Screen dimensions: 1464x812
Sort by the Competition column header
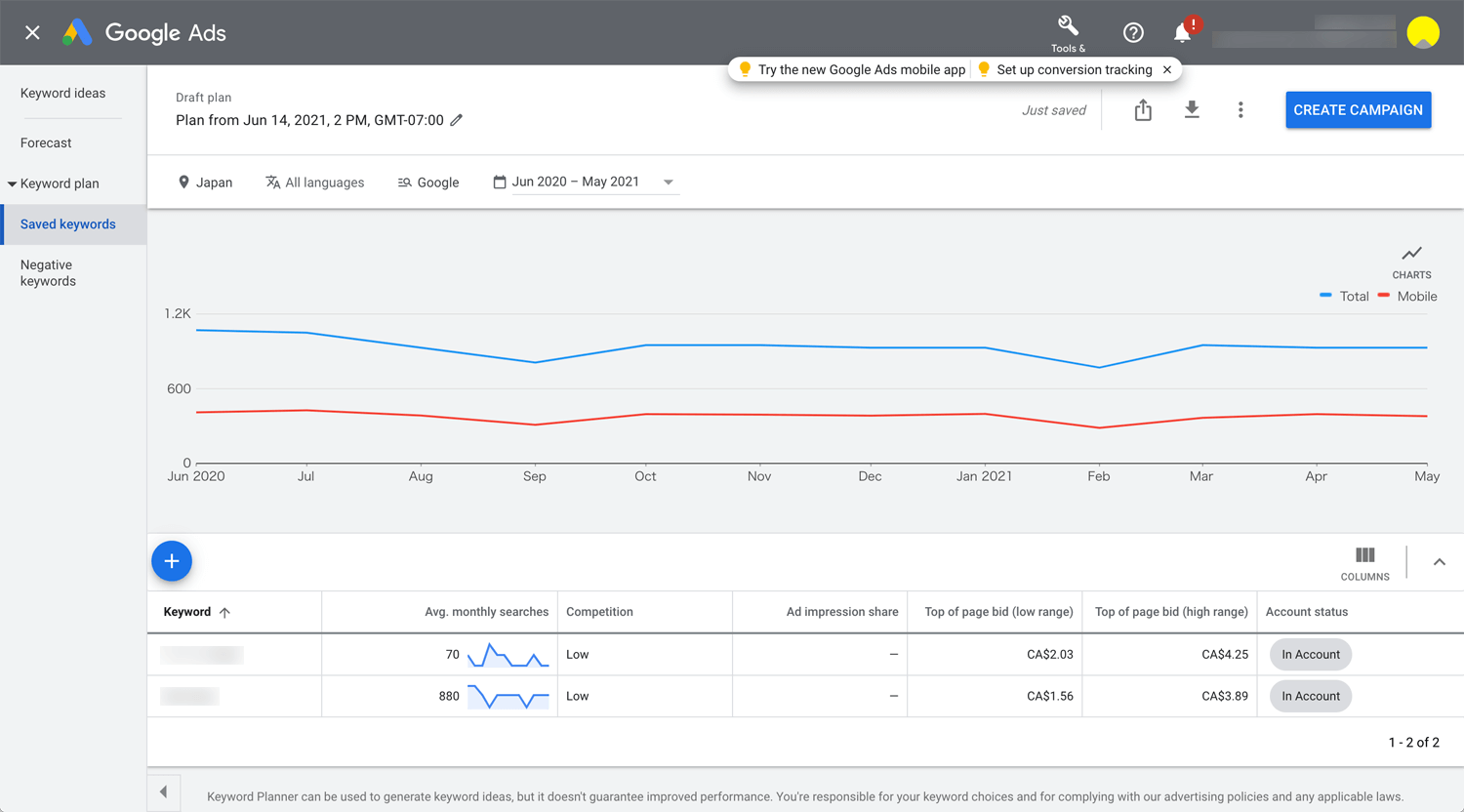[599, 612]
